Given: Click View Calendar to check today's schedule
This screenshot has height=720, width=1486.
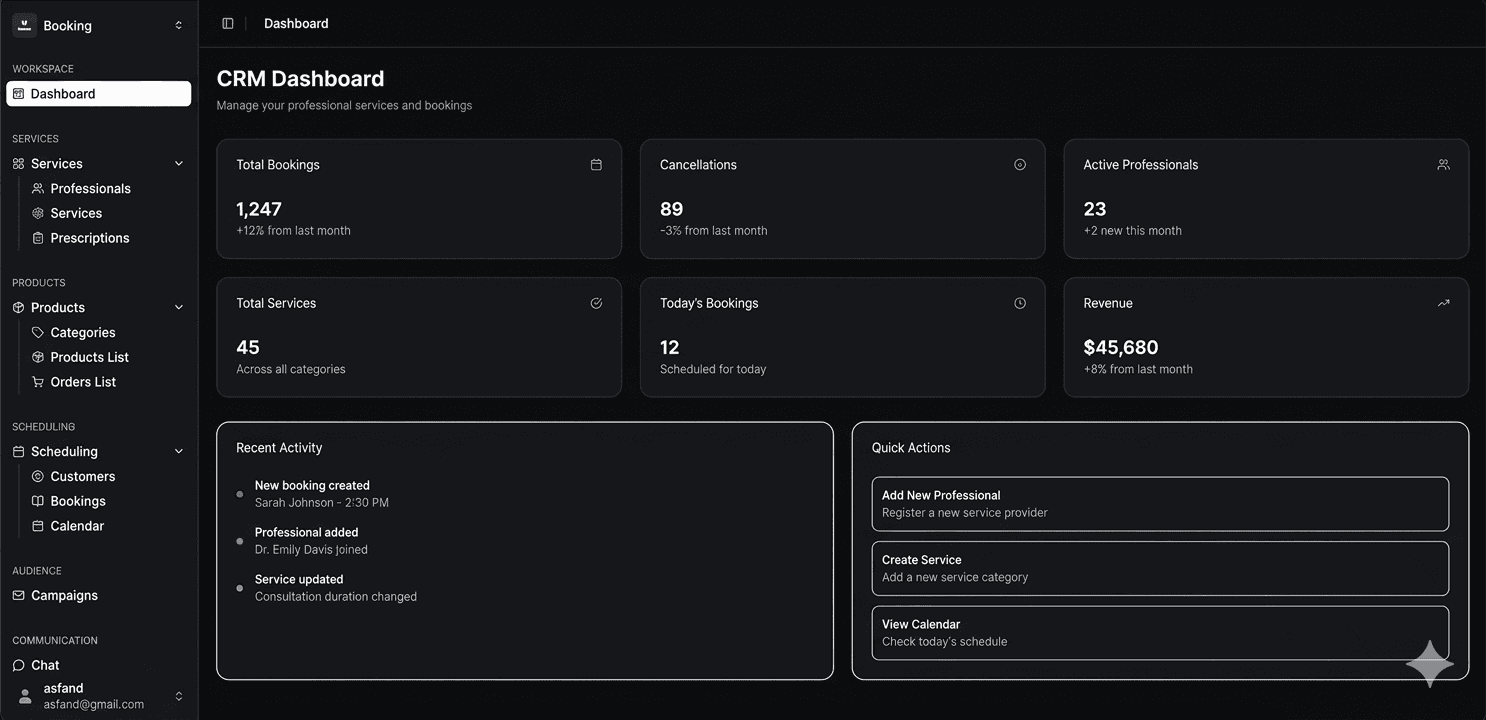Looking at the screenshot, I should coord(1159,632).
